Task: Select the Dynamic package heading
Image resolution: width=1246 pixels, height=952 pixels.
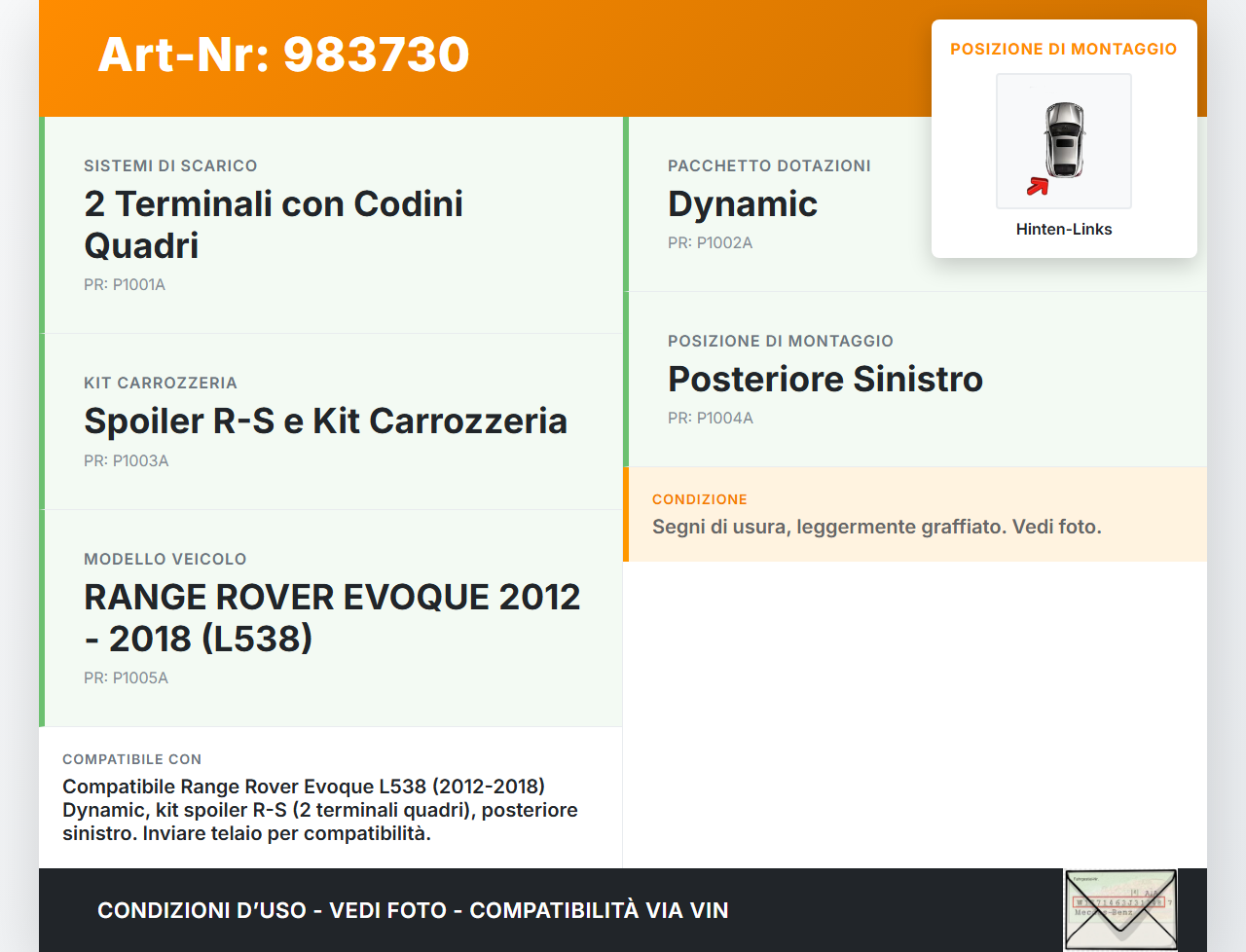Action: (x=743, y=204)
